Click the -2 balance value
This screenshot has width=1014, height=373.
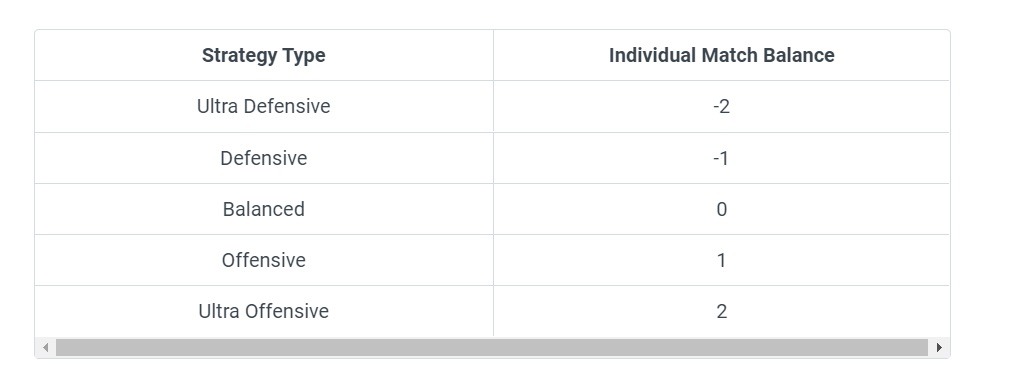(722, 107)
